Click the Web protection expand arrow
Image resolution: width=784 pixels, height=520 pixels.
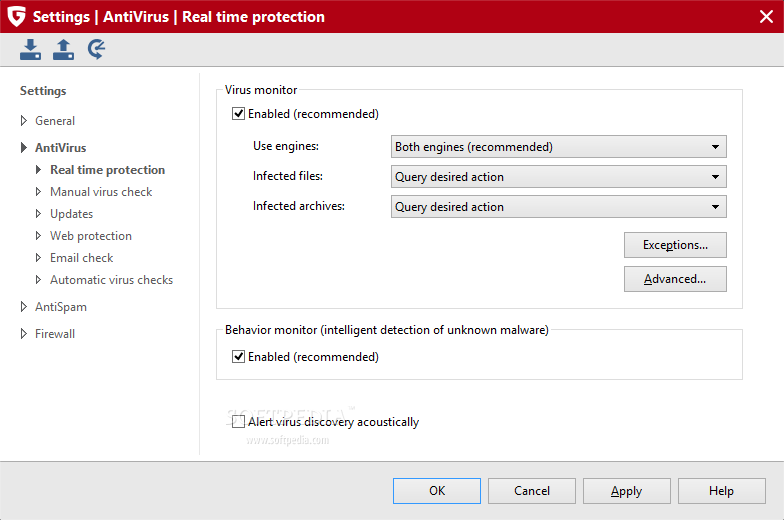click(x=38, y=236)
